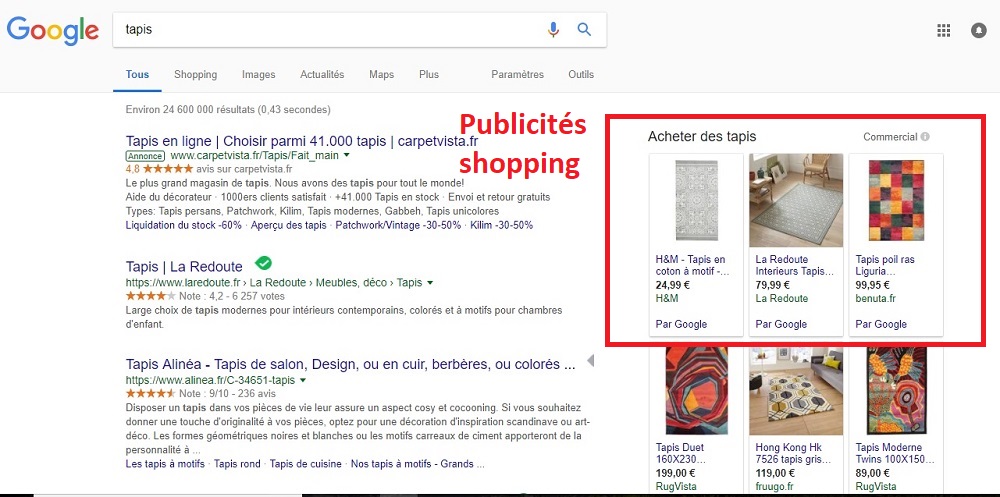
Task: Open the Google apps grid
Action: pyautogui.click(x=943, y=30)
